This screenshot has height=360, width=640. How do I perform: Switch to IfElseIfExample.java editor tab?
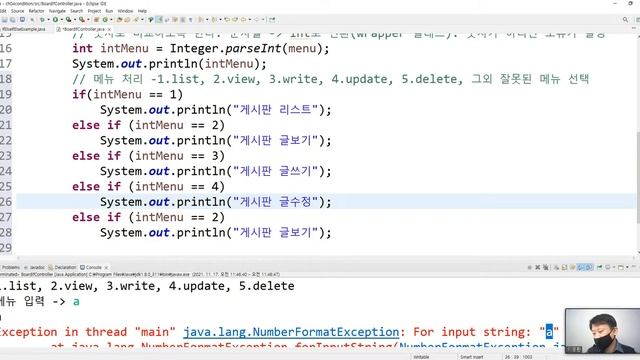click(24, 29)
